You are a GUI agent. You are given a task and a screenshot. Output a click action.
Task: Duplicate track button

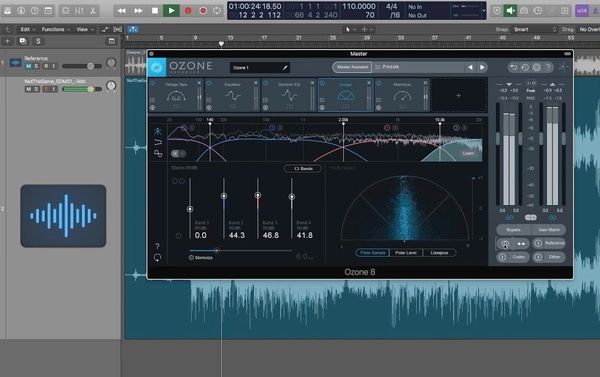click(23, 41)
